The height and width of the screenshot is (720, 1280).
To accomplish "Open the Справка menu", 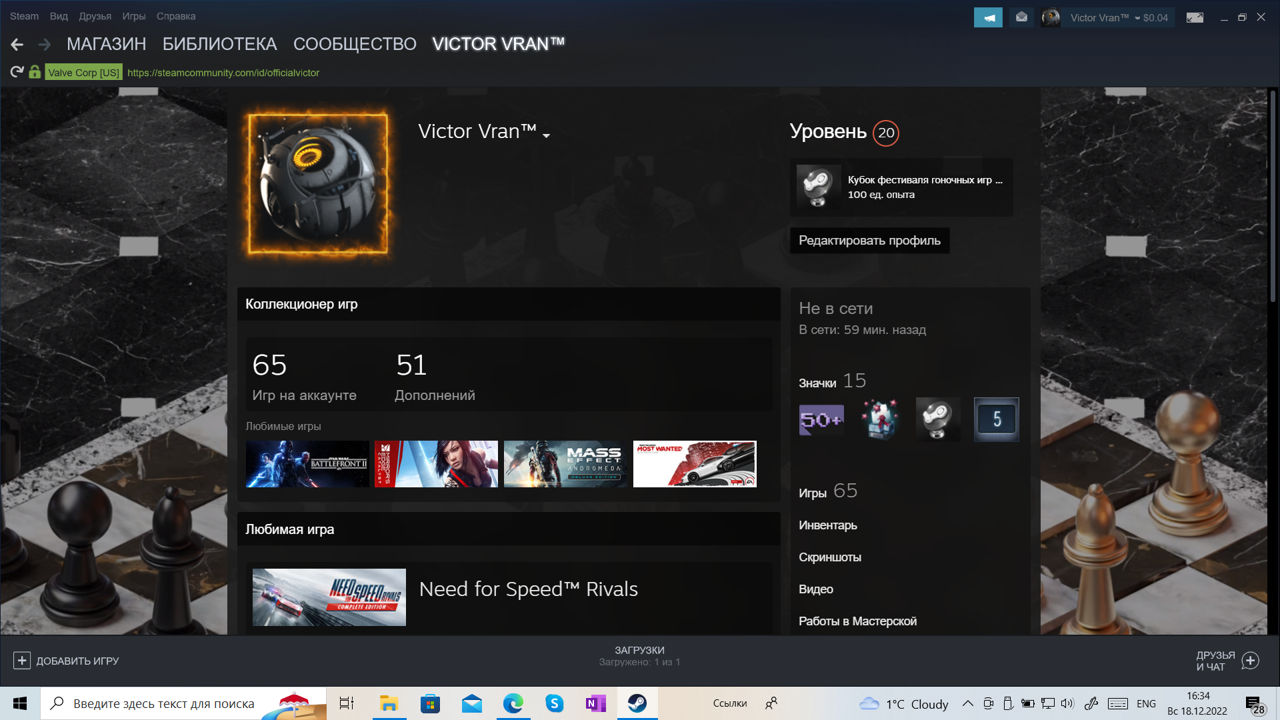I will (176, 16).
